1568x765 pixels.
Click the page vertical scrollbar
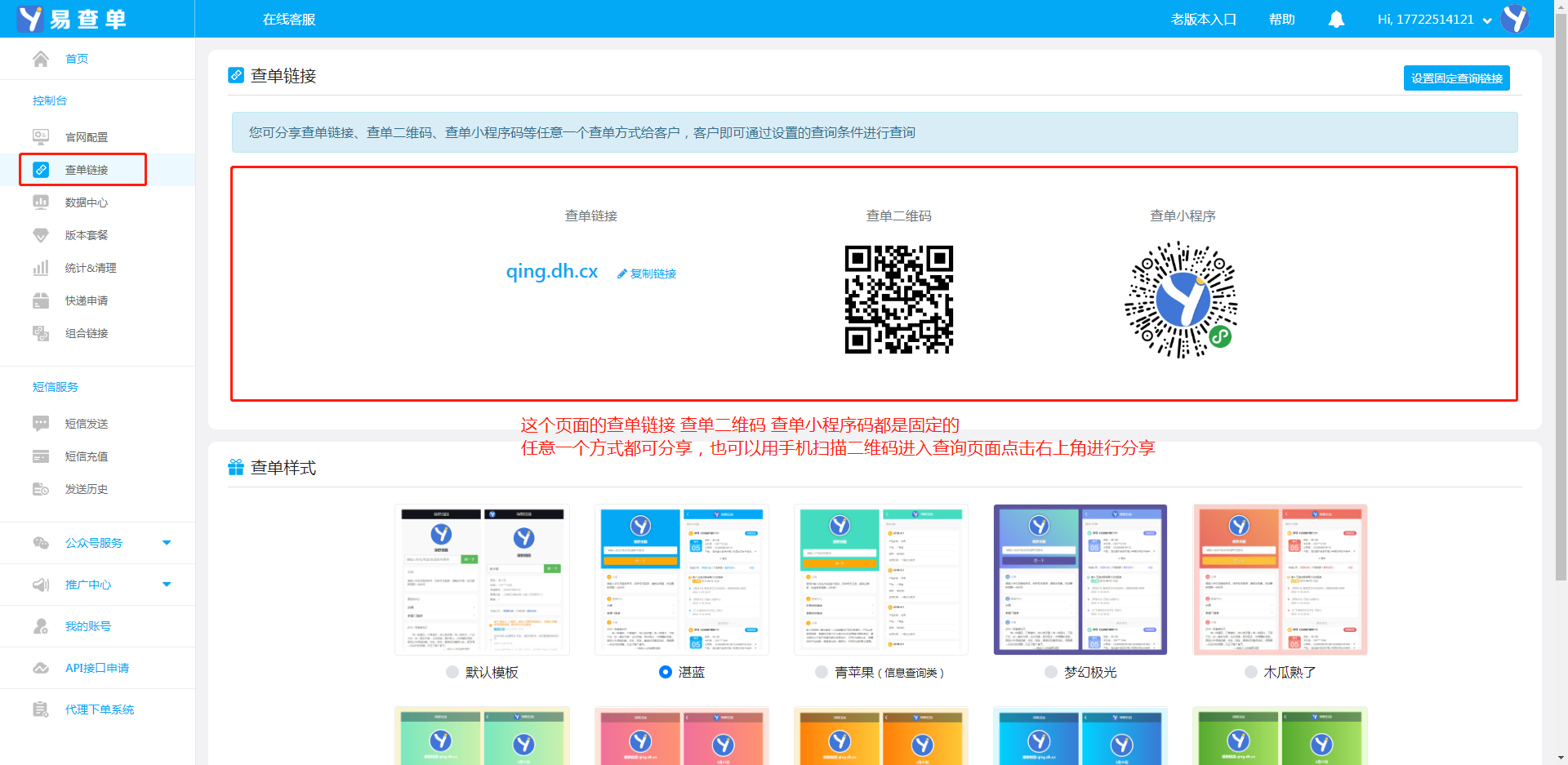[x=1561, y=298]
